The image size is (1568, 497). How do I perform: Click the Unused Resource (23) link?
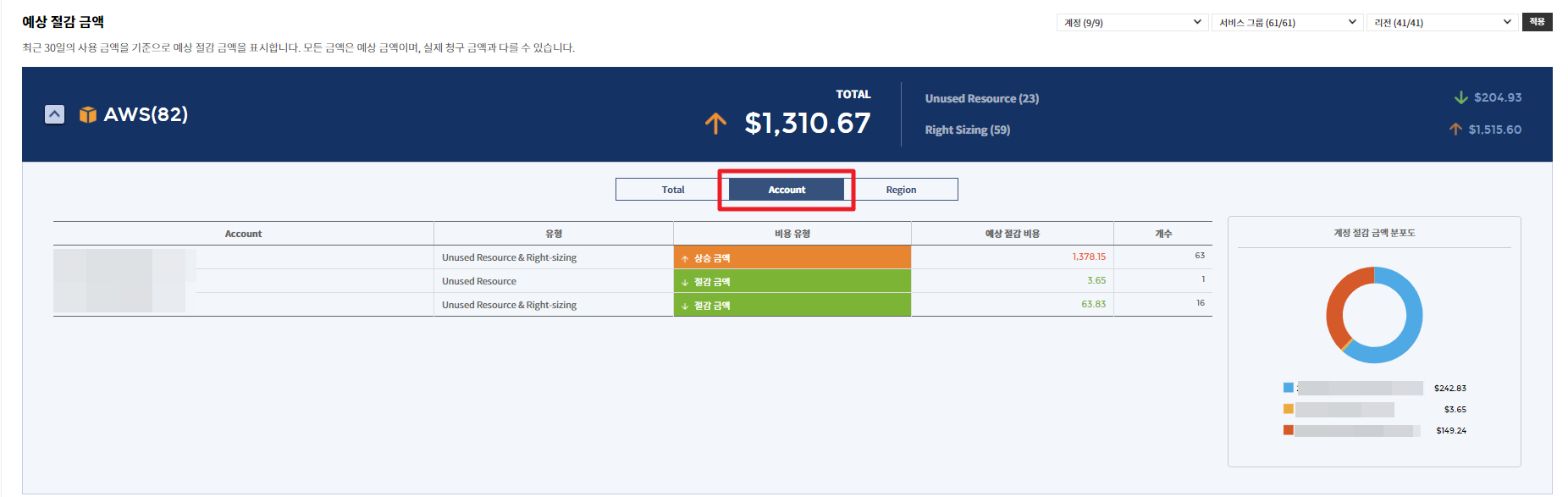(981, 99)
